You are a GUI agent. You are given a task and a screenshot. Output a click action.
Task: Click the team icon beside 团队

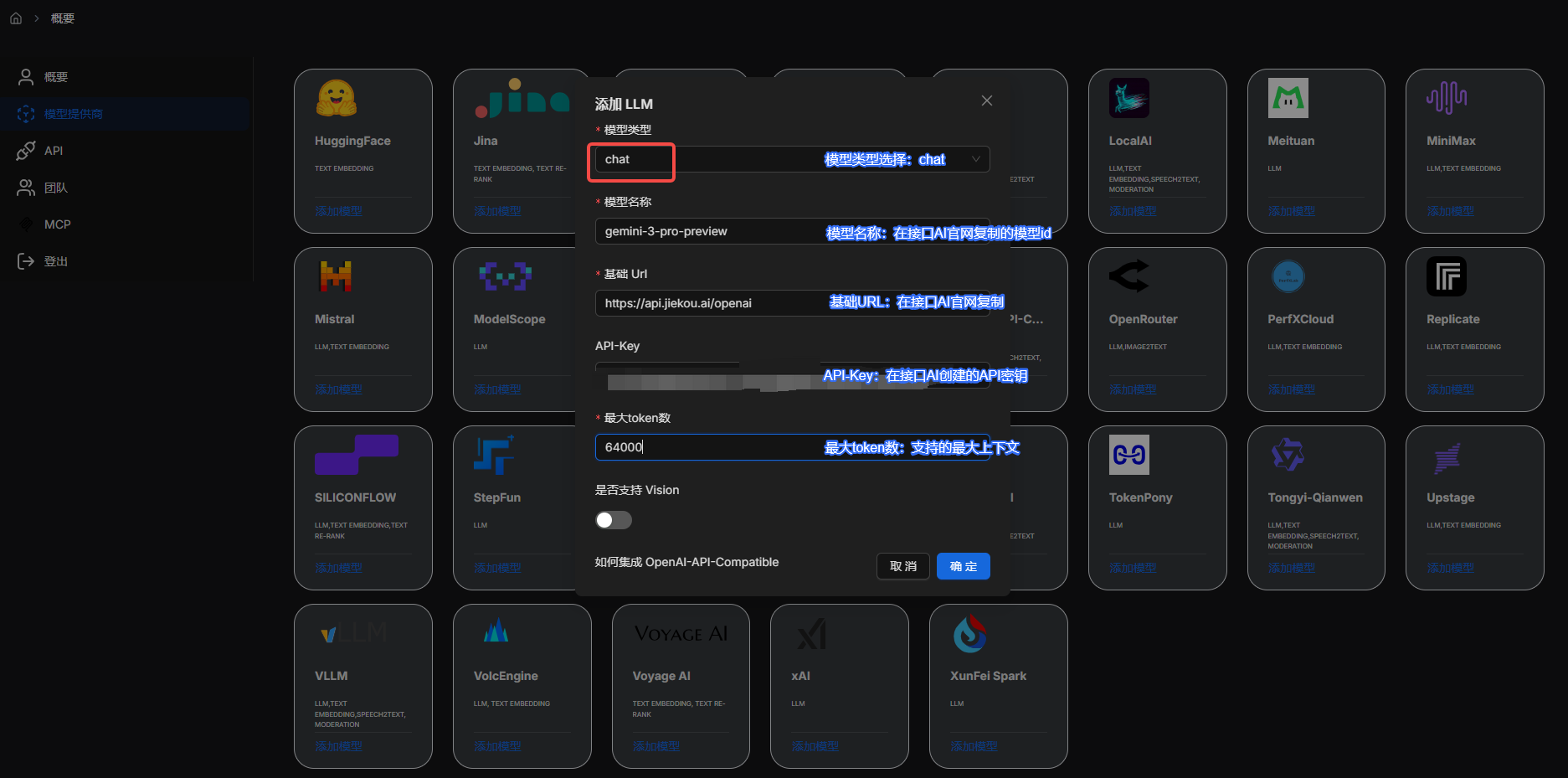point(26,188)
